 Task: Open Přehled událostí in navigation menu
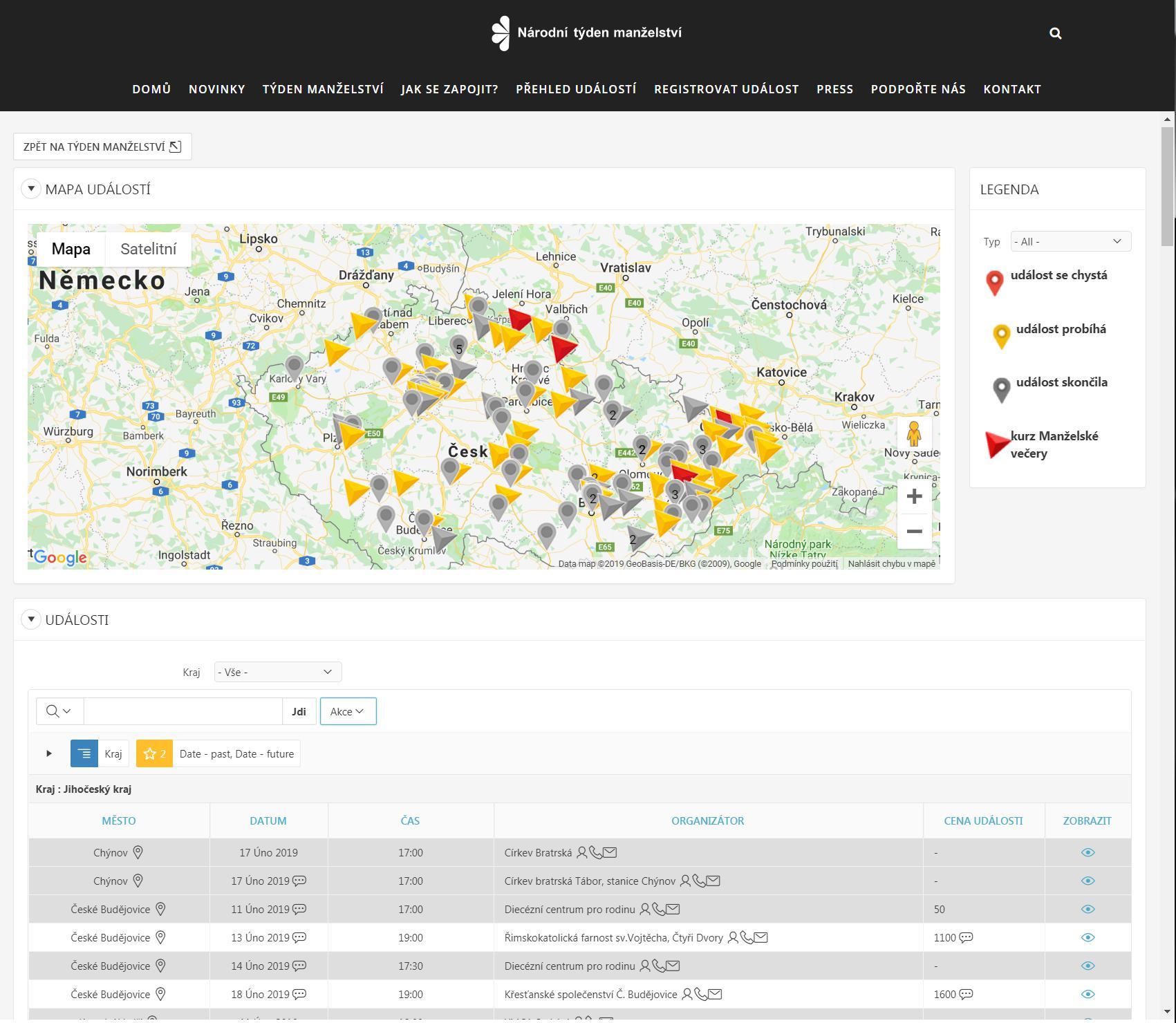click(x=576, y=89)
